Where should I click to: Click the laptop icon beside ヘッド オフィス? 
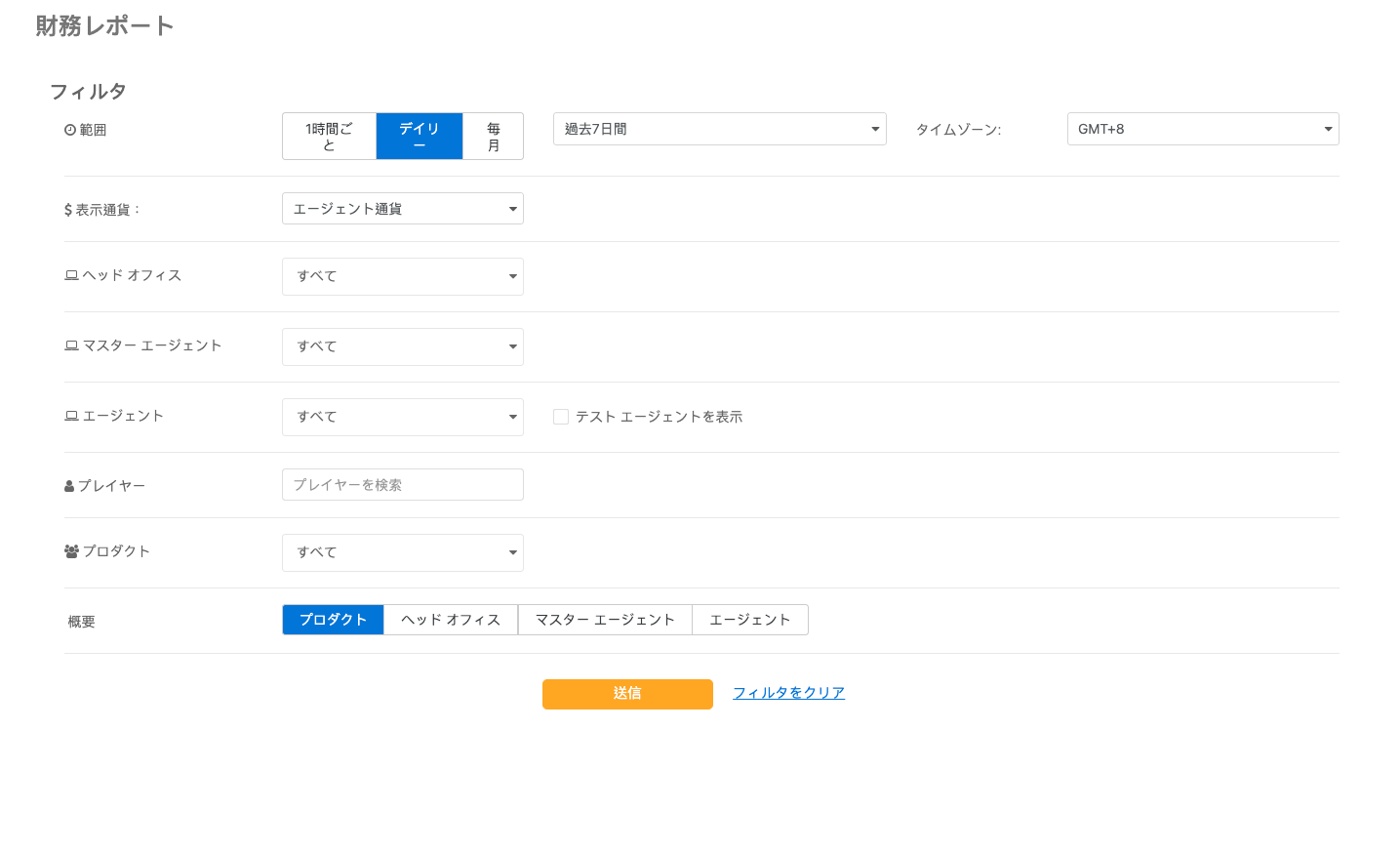pyautogui.click(x=71, y=275)
